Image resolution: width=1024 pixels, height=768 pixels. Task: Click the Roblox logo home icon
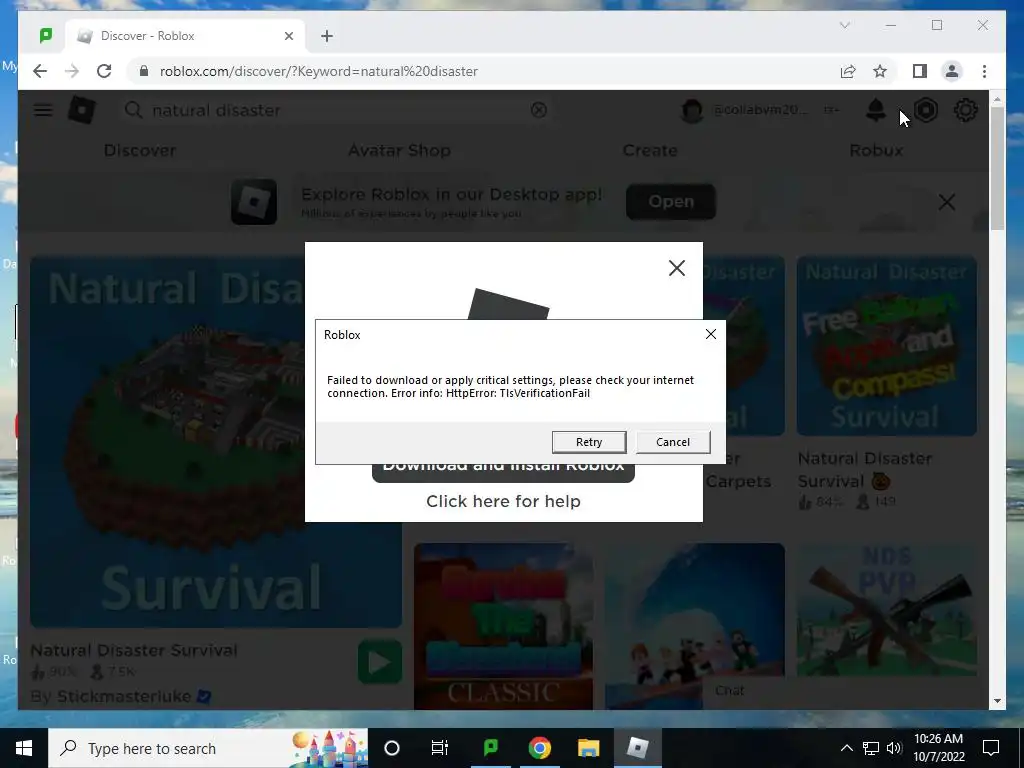point(82,110)
